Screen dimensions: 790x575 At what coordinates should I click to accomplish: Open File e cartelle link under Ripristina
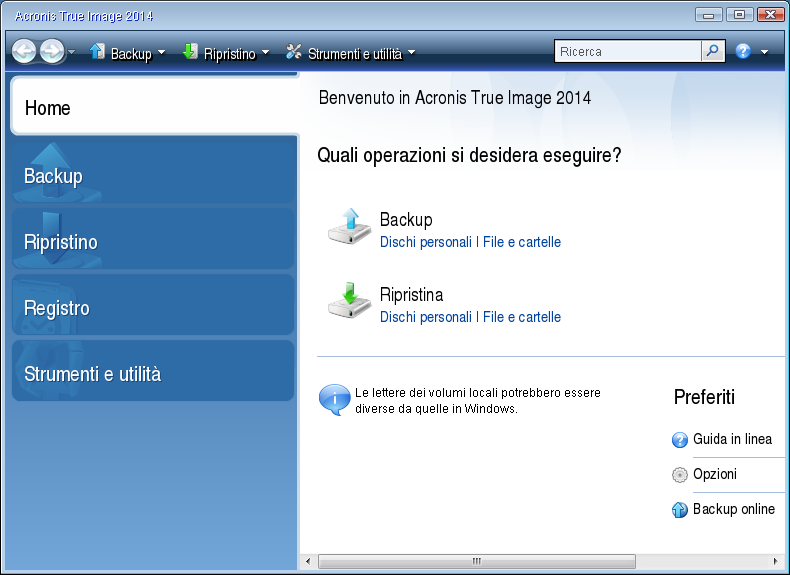521,317
